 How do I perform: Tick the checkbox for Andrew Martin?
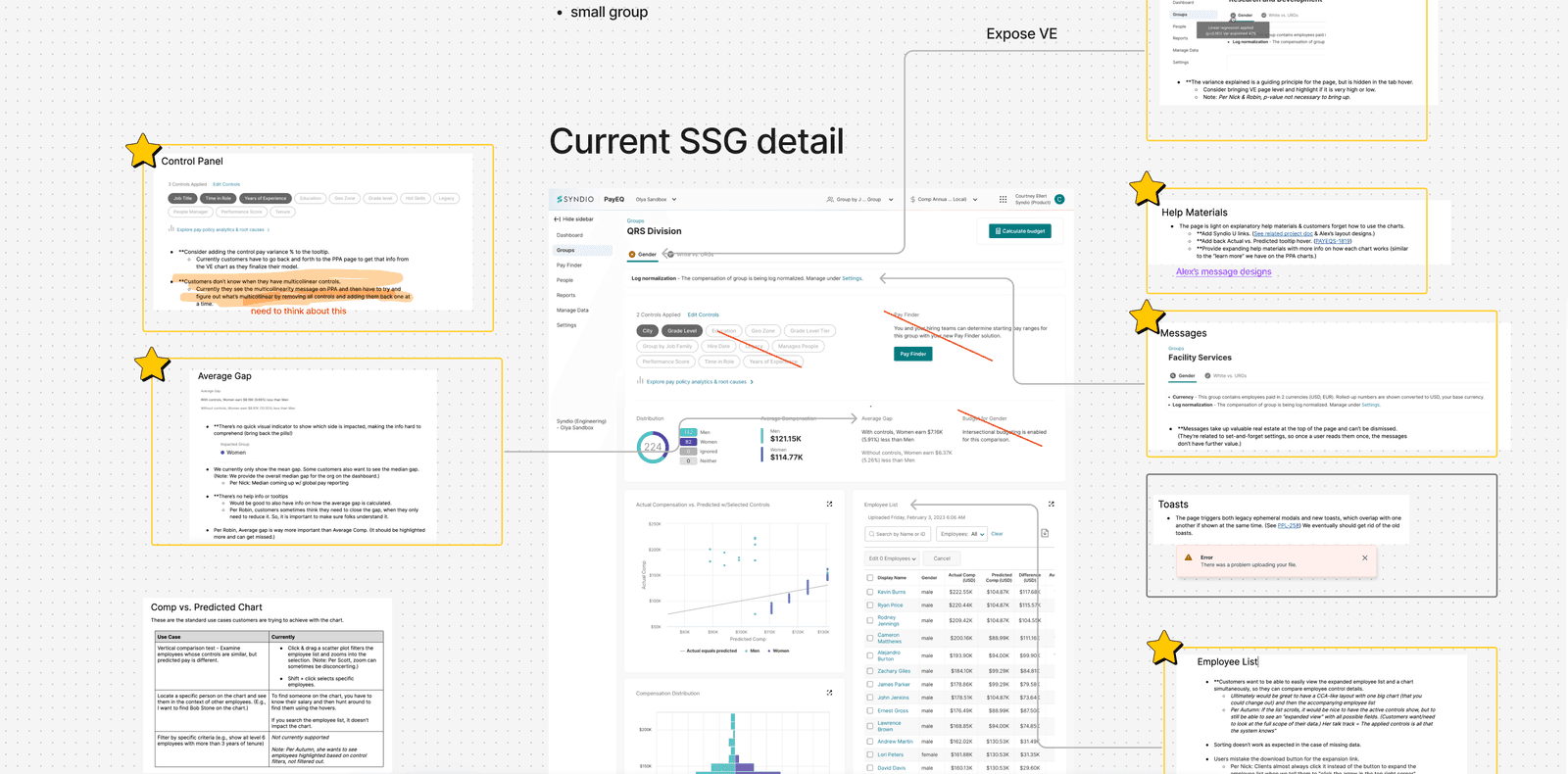[x=870, y=742]
